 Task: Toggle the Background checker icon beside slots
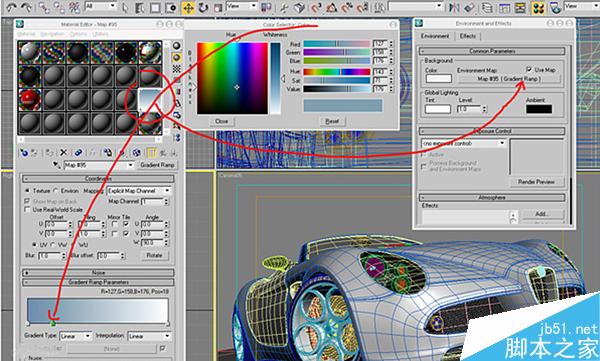pos(176,69)
